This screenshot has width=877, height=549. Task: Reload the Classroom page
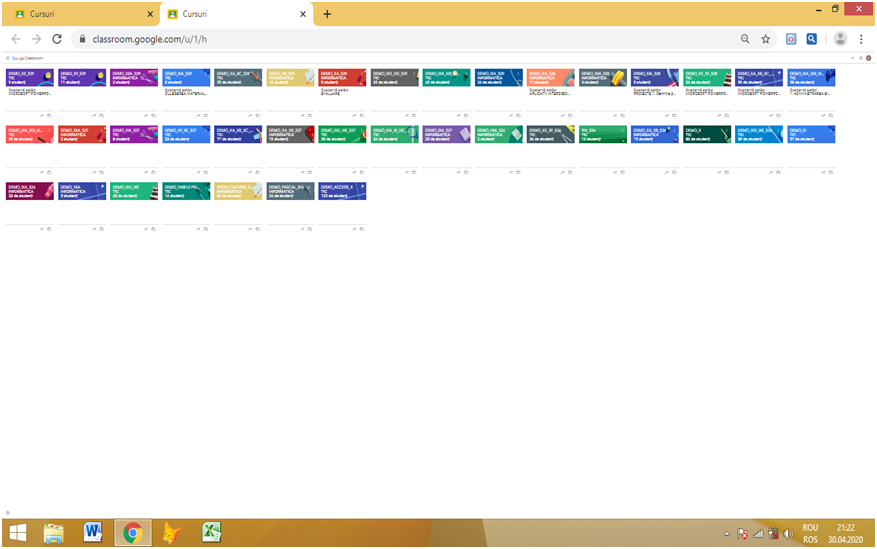57,39
